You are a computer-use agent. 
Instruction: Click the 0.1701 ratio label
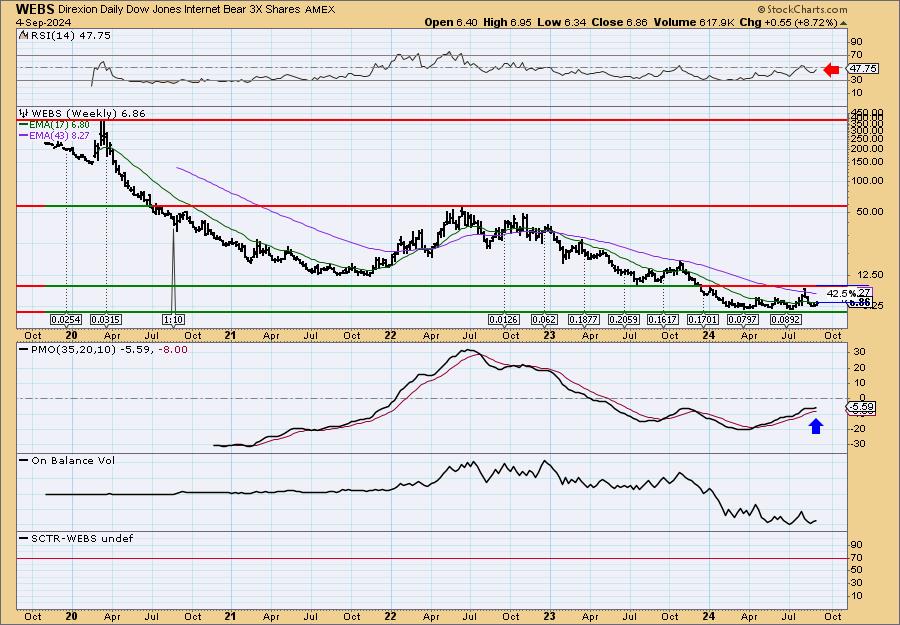tap(703, 320)
